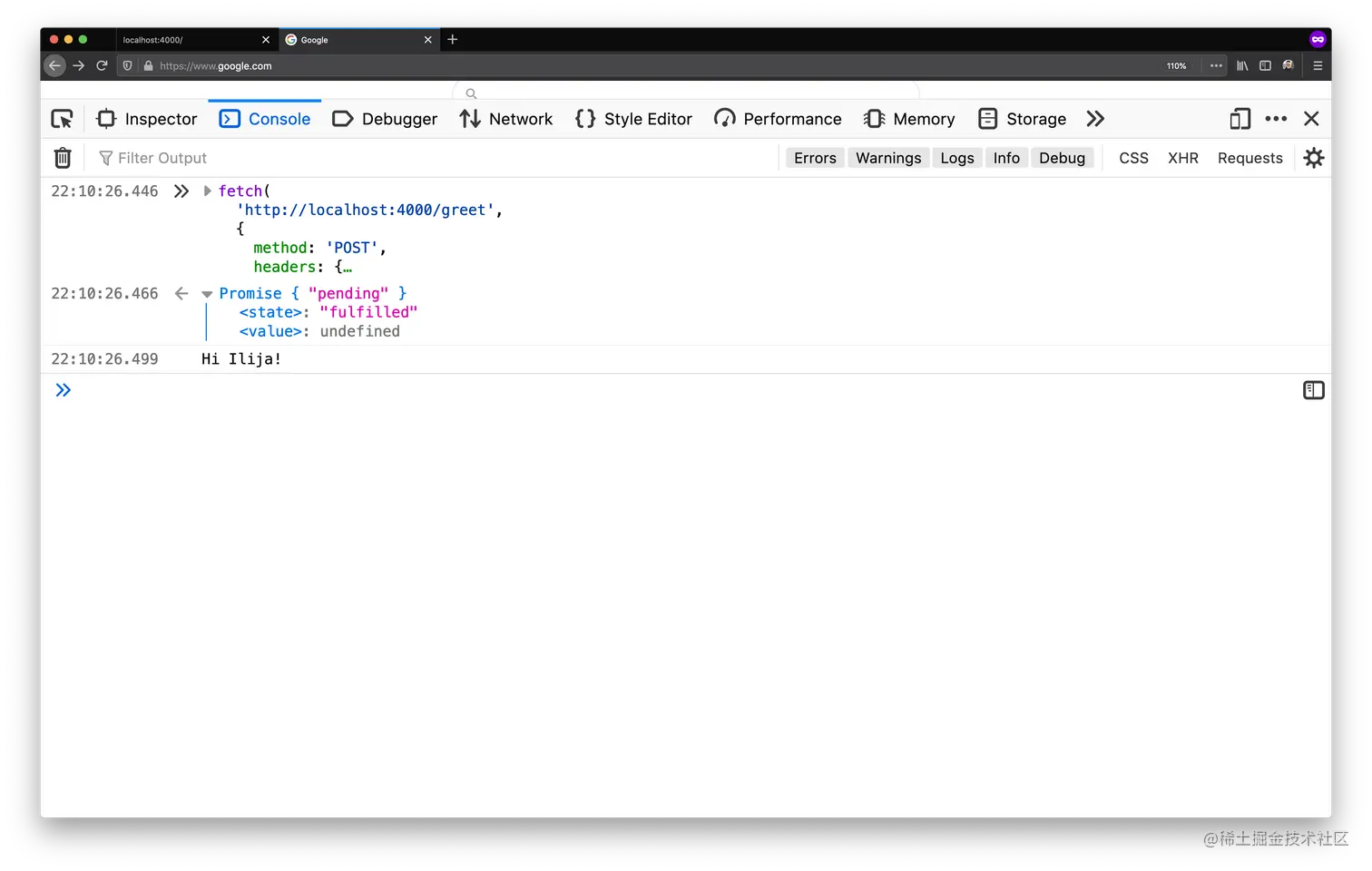Toggle the Info filter
This screenshot has width=1372, height=871.
click(x=1006, y=158)
